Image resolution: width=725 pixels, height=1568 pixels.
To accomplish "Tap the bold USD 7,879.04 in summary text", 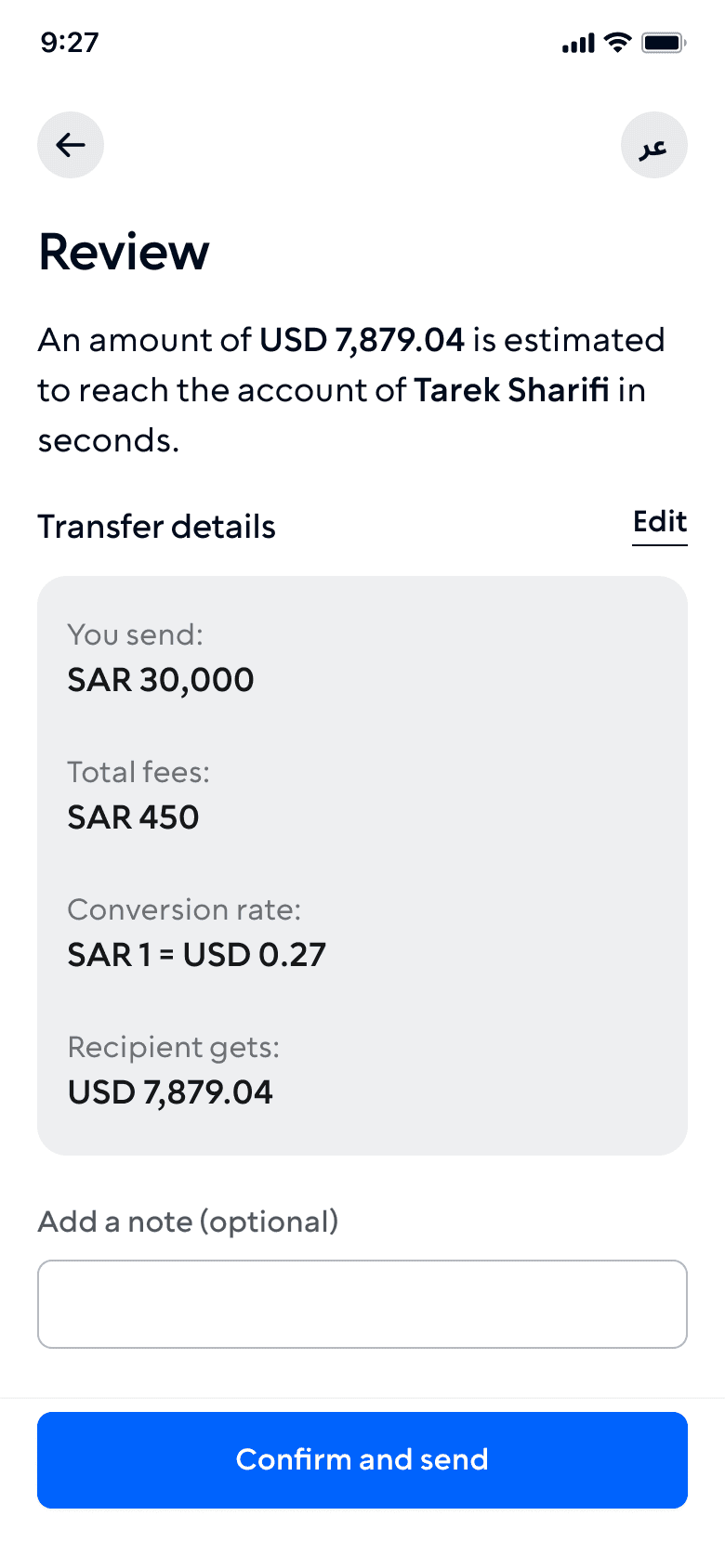I will (362, 340).
